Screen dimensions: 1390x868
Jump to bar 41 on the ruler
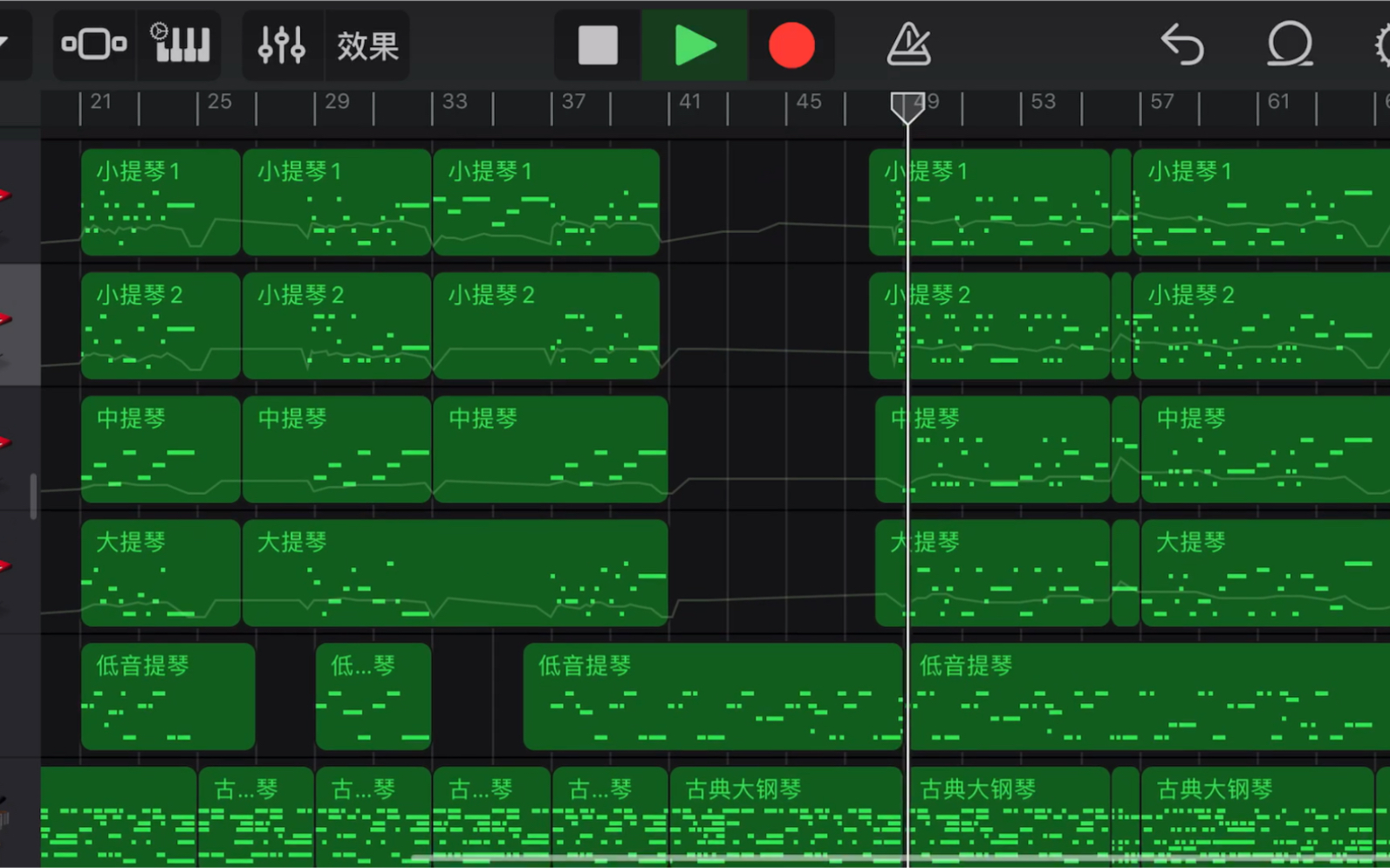pos(690,102)
